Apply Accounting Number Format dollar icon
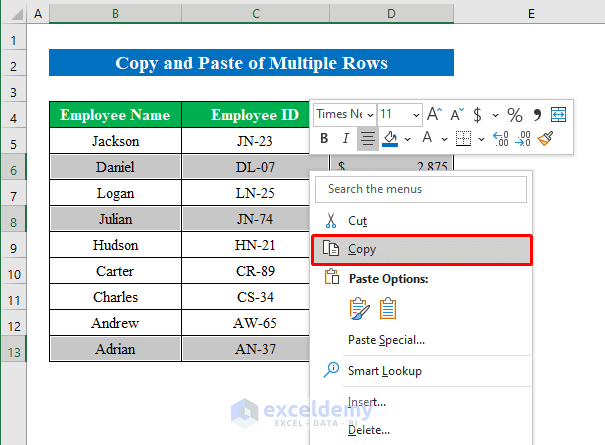This screenshot has height=445, width=605. coord(478,115)
